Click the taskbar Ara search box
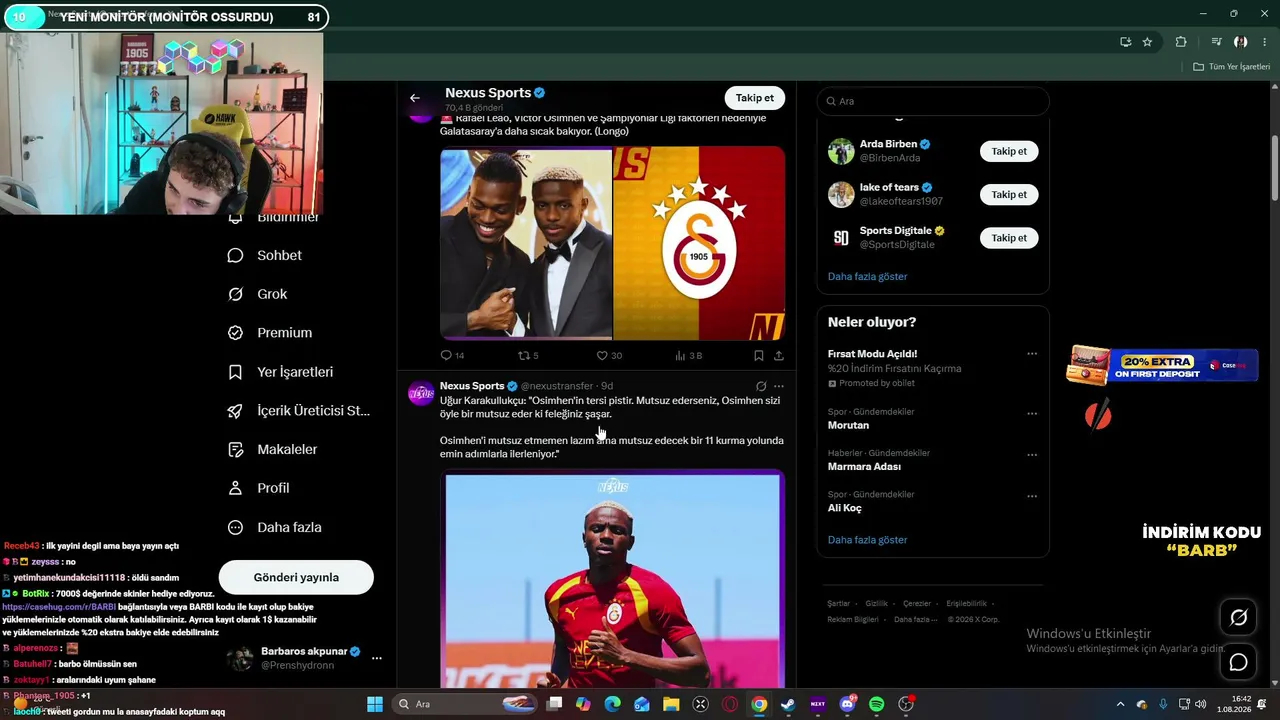The width and height of the screenshot is (1280, 720). 464,704
